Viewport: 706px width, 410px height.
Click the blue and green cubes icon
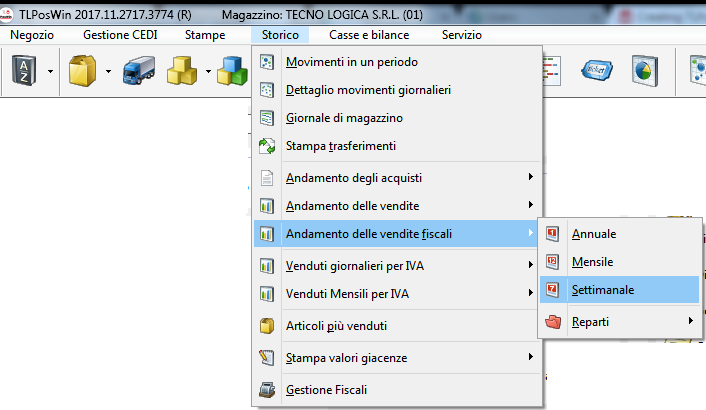coord(232,71)
